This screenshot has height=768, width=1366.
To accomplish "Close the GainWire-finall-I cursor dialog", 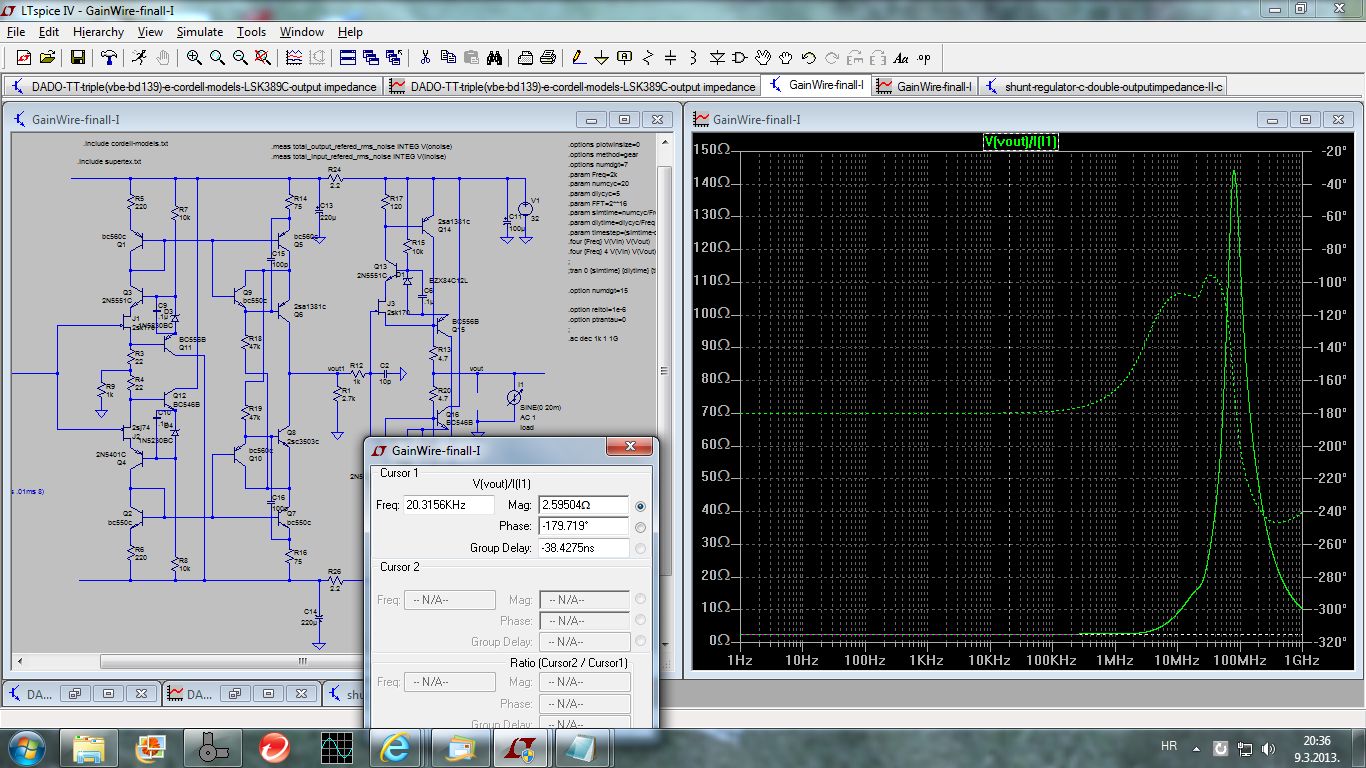I will (x=630, y=448).
